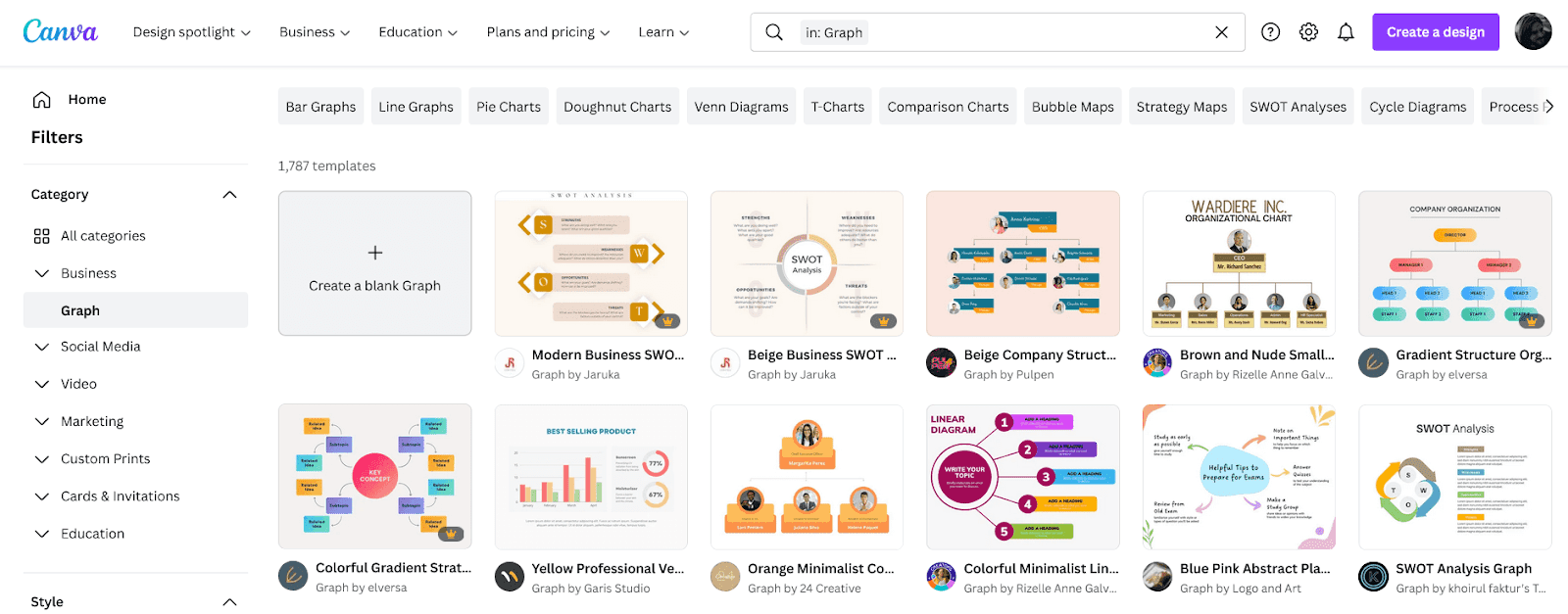Click Create a blank Graph

click(374, 263)
